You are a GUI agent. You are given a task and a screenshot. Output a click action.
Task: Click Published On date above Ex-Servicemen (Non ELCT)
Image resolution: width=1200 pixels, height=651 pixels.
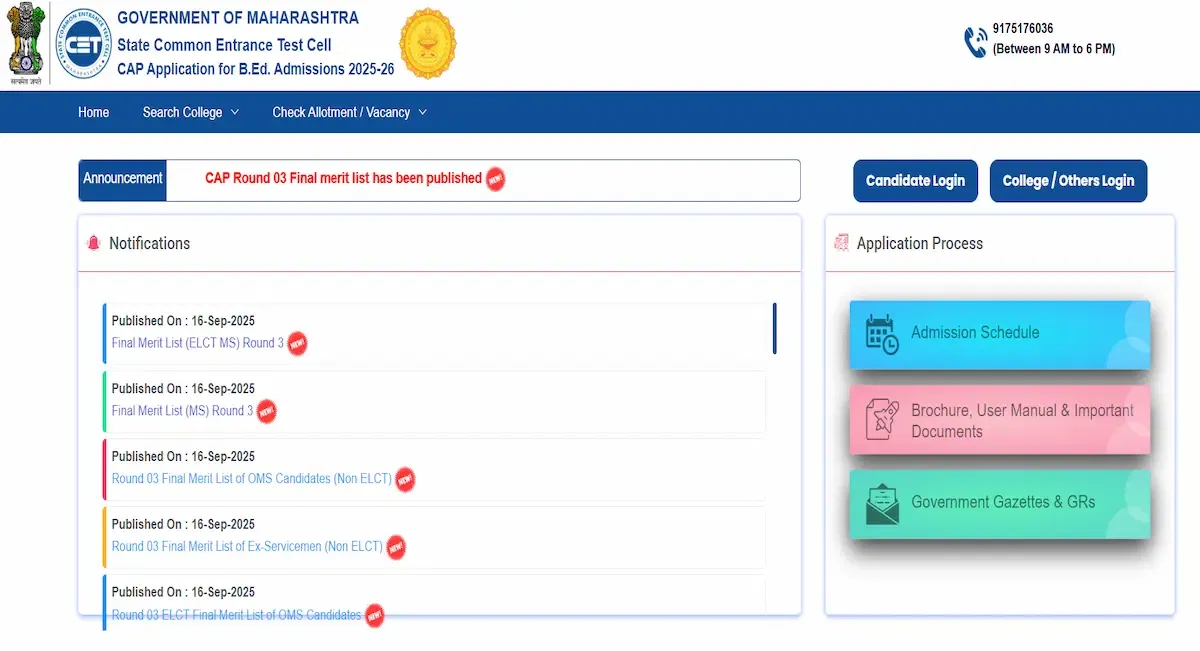coord(183,525)
